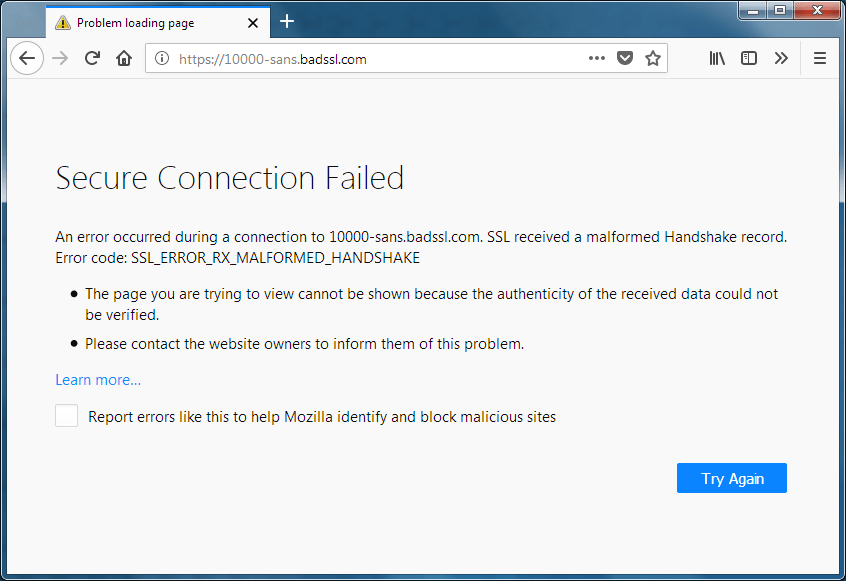Open the hamburger menu
Viewport: 846px width, 581px height.
coord(819,58)
